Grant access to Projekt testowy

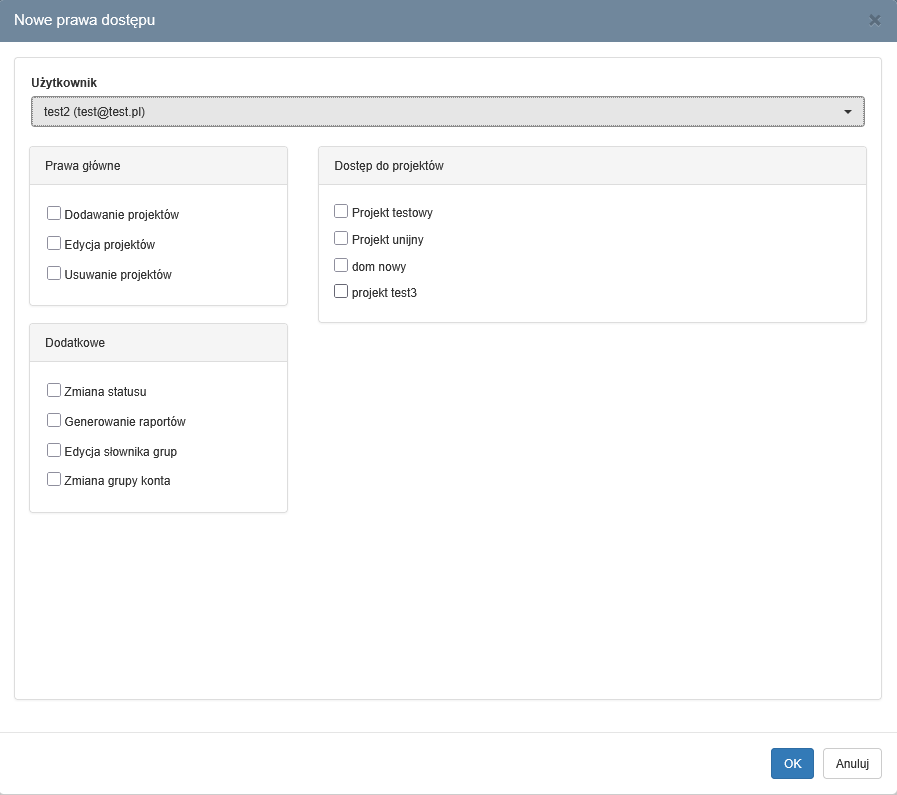[341, 211]
